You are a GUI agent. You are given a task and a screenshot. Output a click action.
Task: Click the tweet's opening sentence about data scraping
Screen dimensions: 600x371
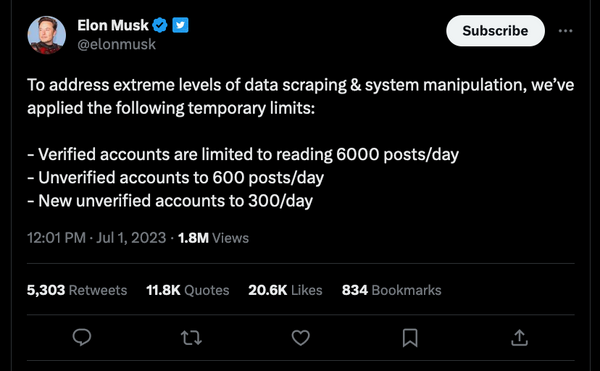(300, 96)
